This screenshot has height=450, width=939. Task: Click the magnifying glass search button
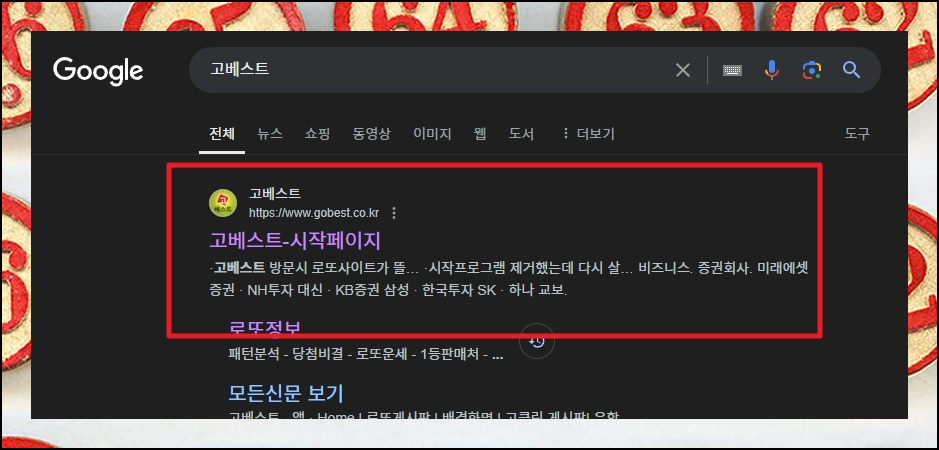point(851,70)
